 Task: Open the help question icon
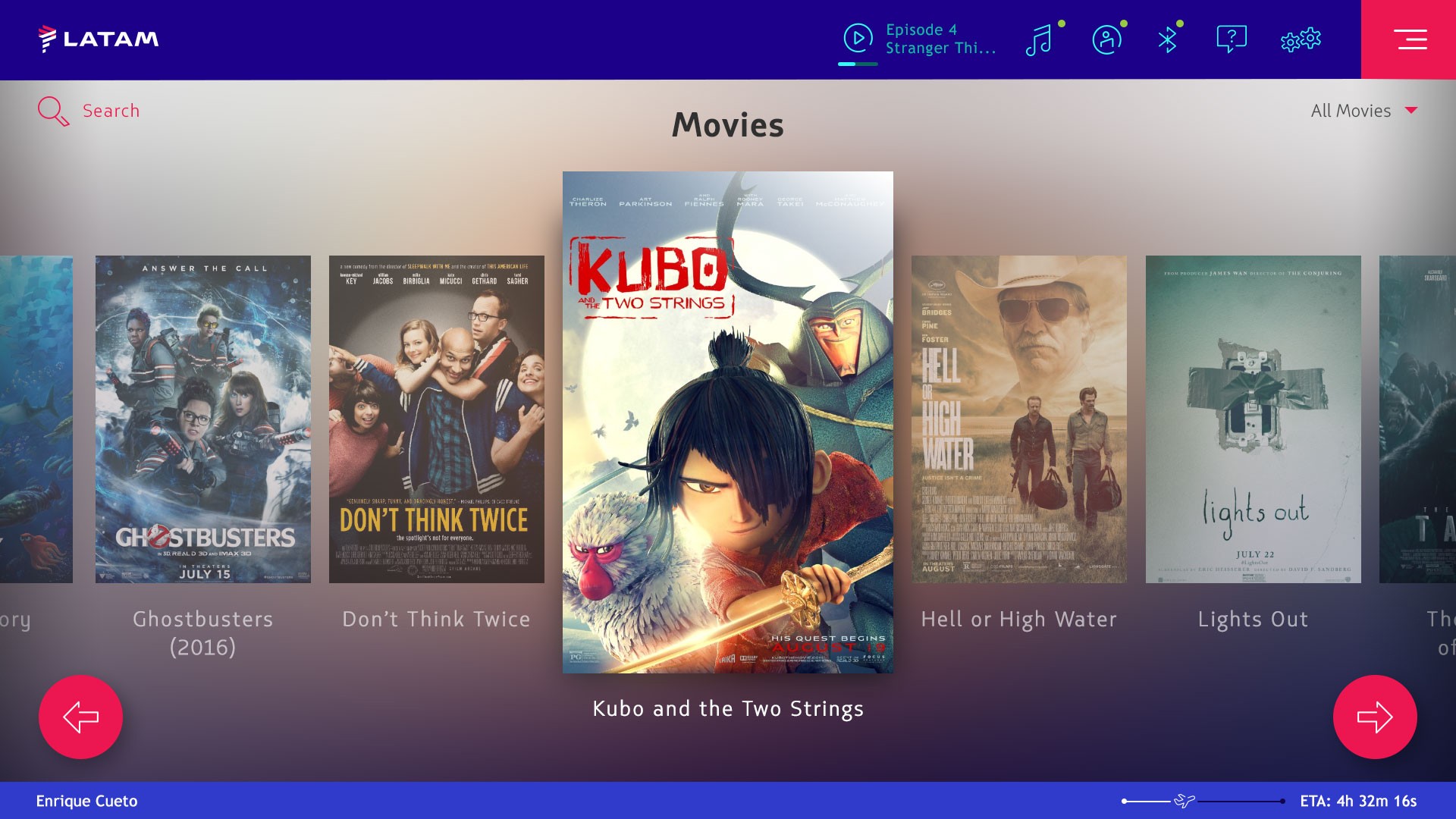1231,39
